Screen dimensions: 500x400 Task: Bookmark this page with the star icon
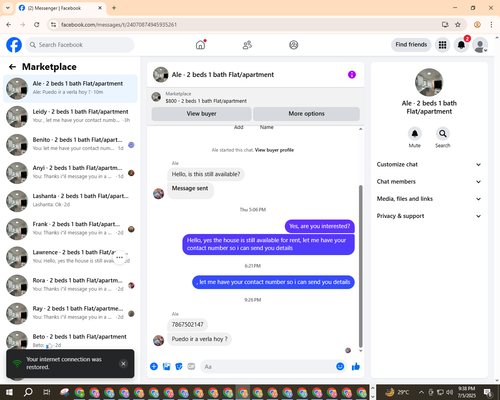click(x=458, y=25)
